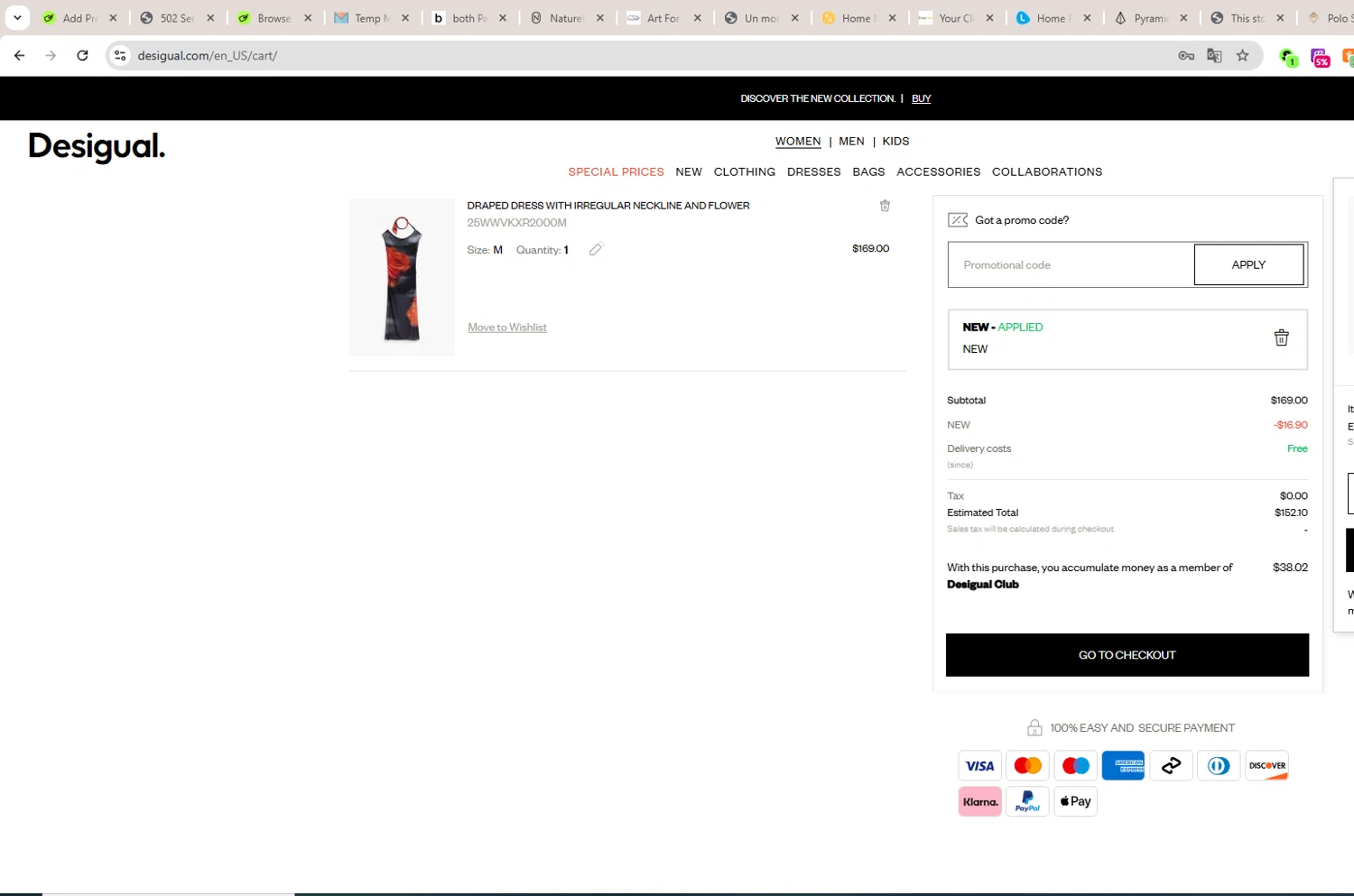Click the $38.02 club money value
The width and height of the screenshot is (1354, 896).
click(1290, 568)
